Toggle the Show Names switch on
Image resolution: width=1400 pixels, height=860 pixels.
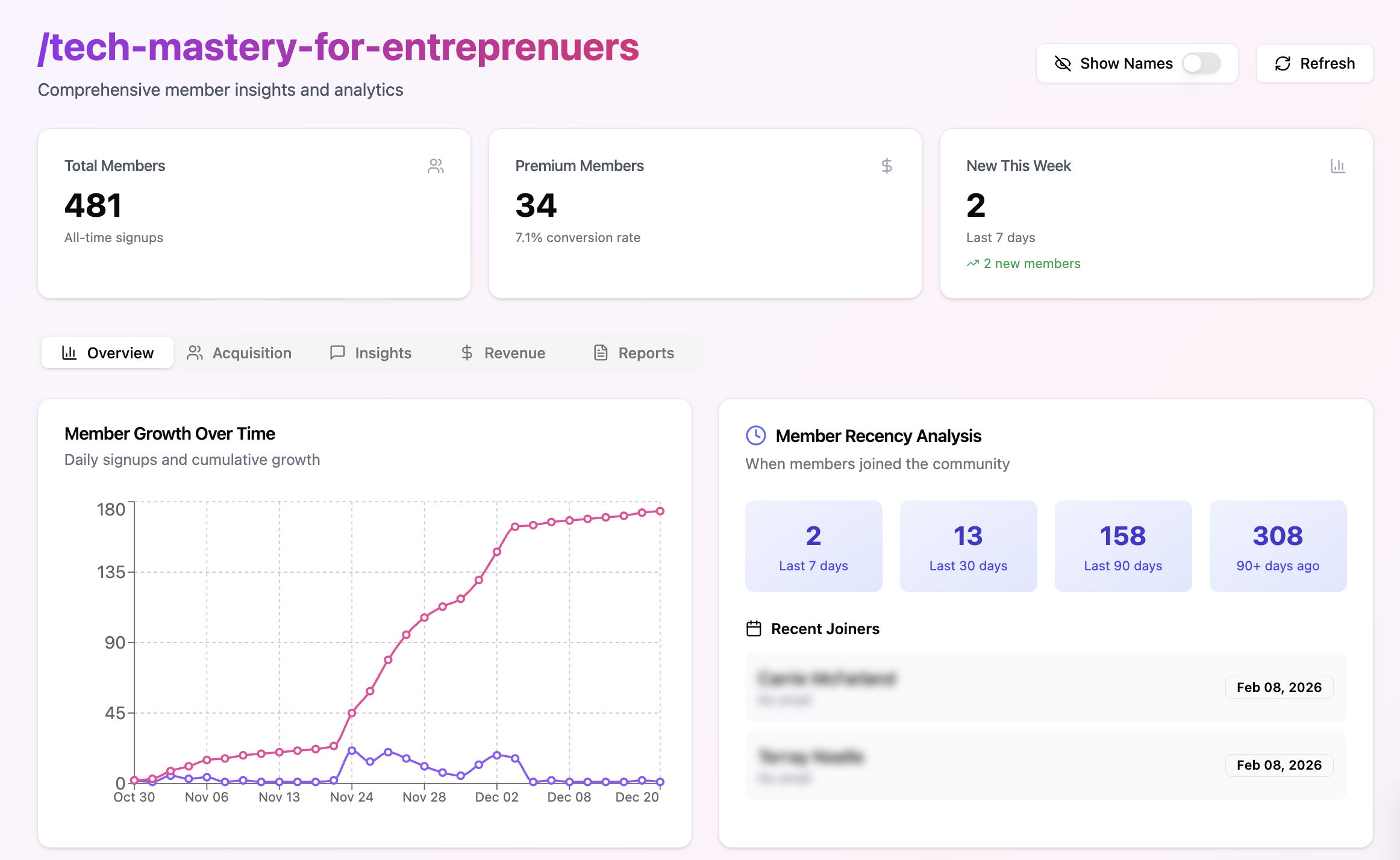pyautogui.click(x=1201, y=63)
